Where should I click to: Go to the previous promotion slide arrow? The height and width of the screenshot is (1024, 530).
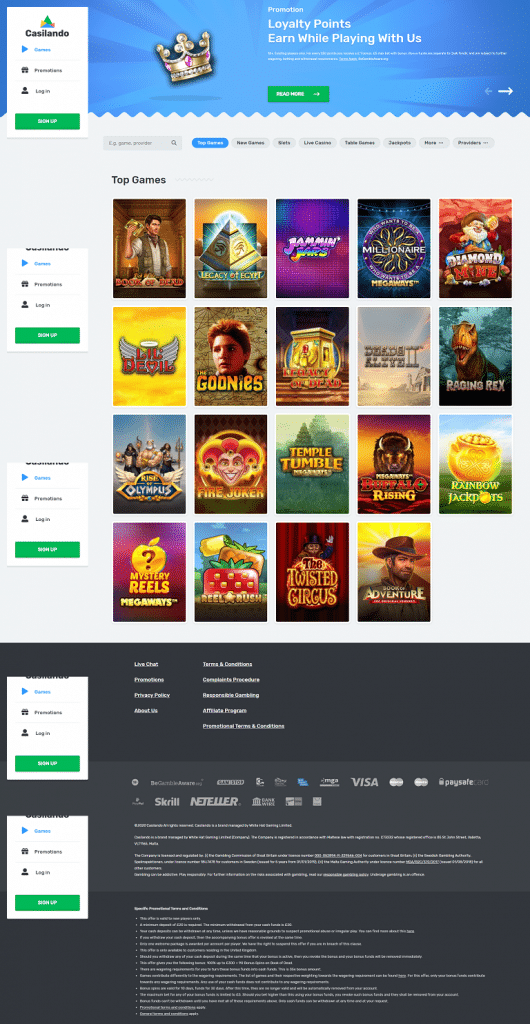click(x=488, y=91)
